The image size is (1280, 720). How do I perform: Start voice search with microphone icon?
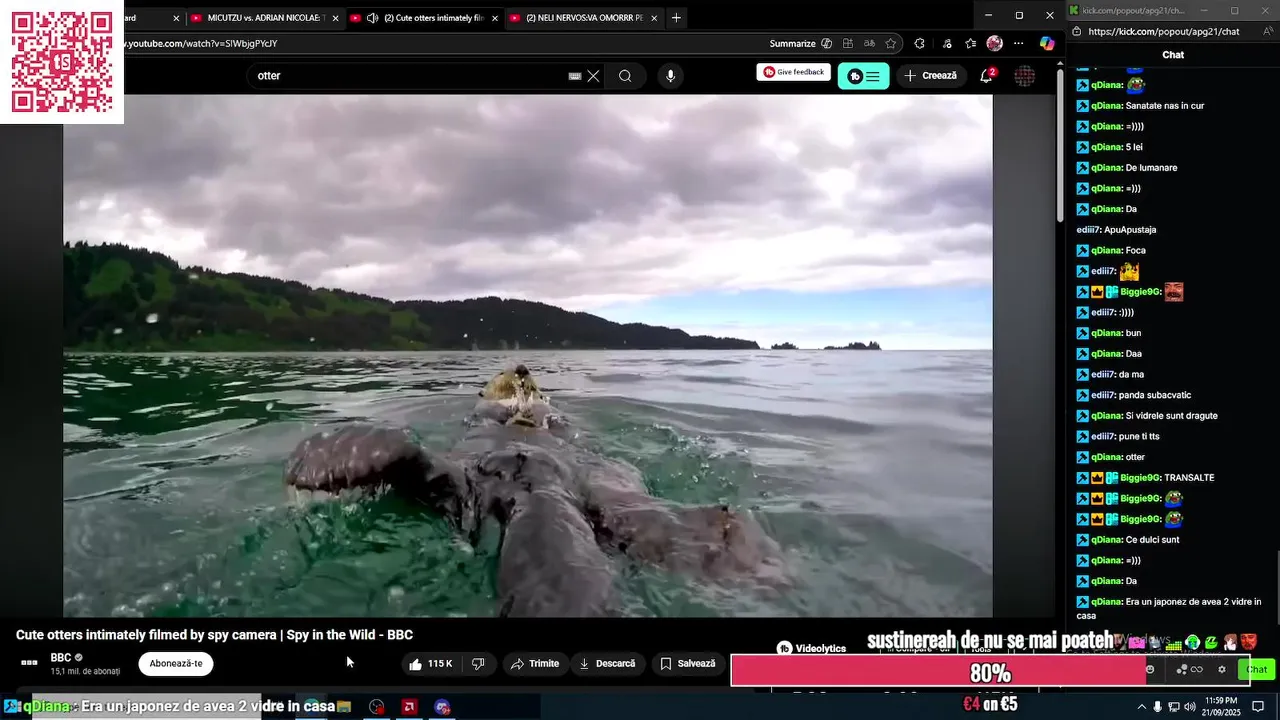670,76
